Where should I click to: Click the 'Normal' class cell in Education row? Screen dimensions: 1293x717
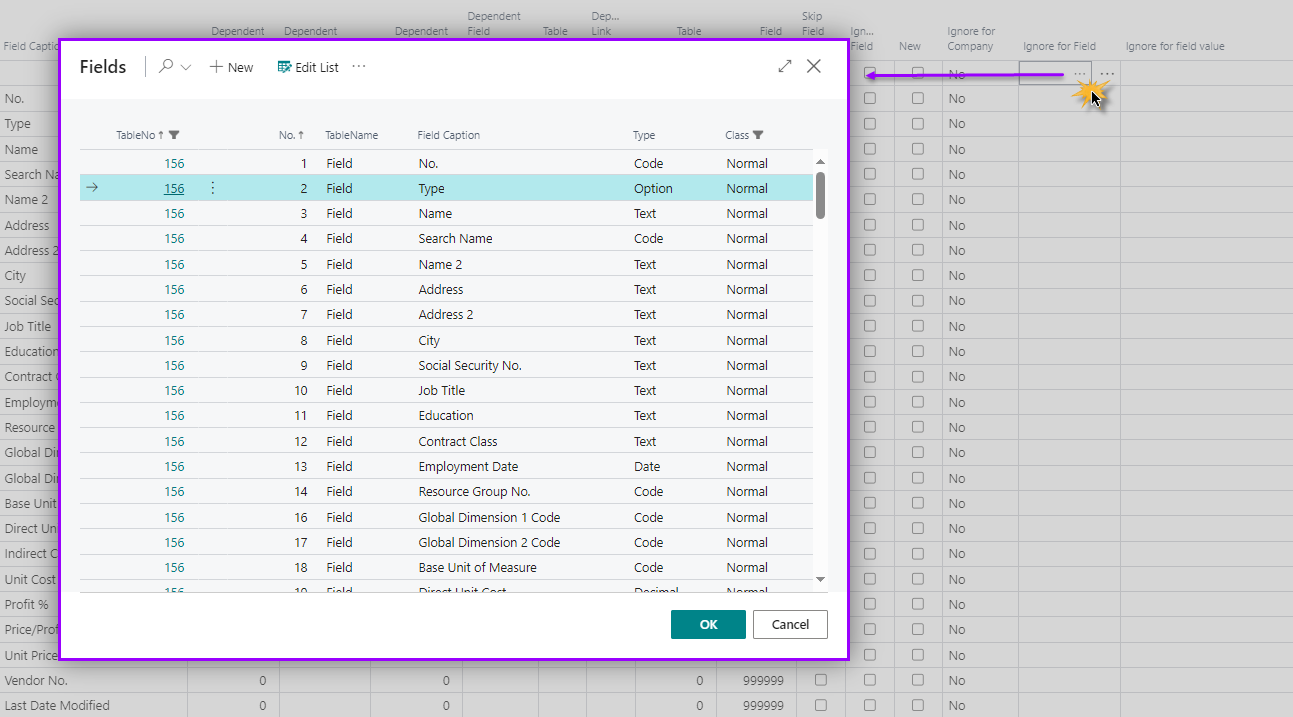[x=747, y=415]
